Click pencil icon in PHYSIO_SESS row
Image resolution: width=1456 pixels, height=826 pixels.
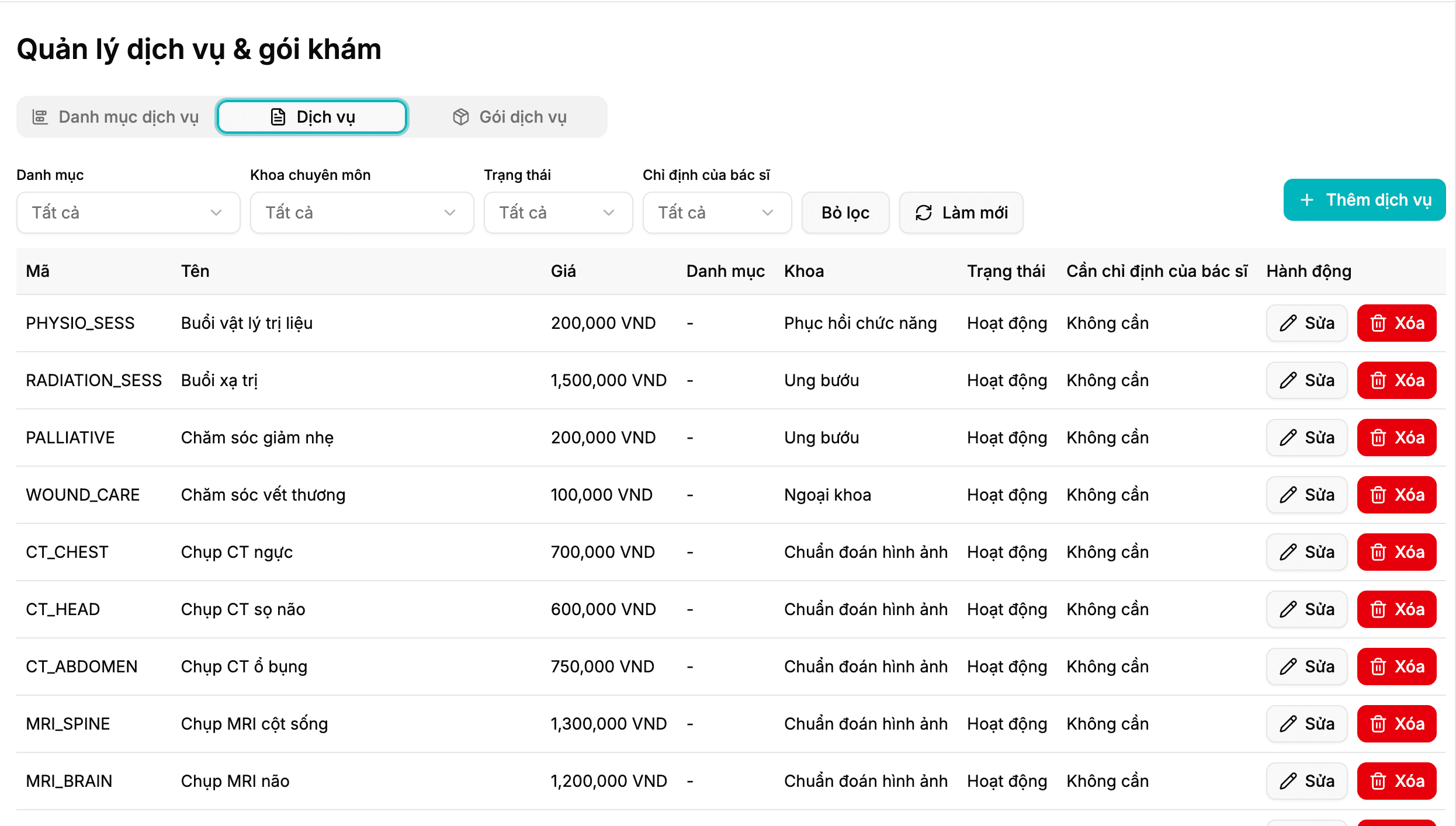click(x=1288, y=323)
